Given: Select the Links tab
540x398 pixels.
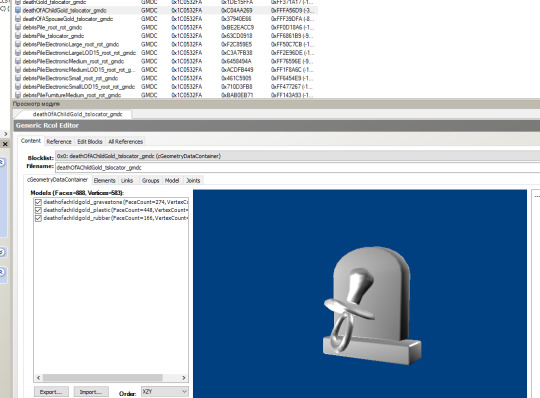Looking at the screenshot, I should point(127,180).
